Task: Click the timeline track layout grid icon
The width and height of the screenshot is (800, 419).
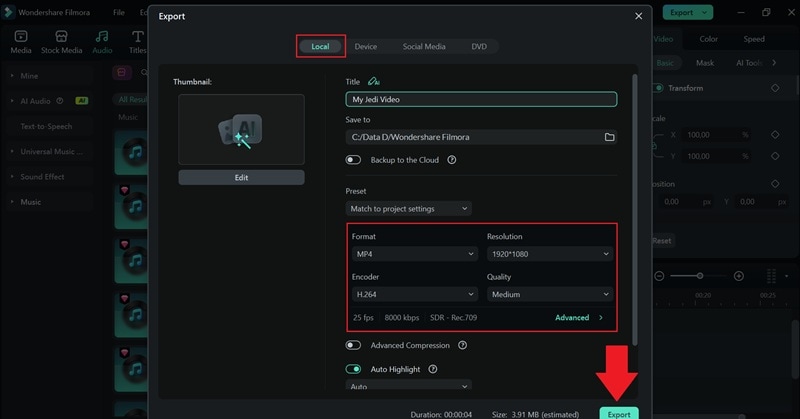Action: pyautogui.click(x=771, y=276)
